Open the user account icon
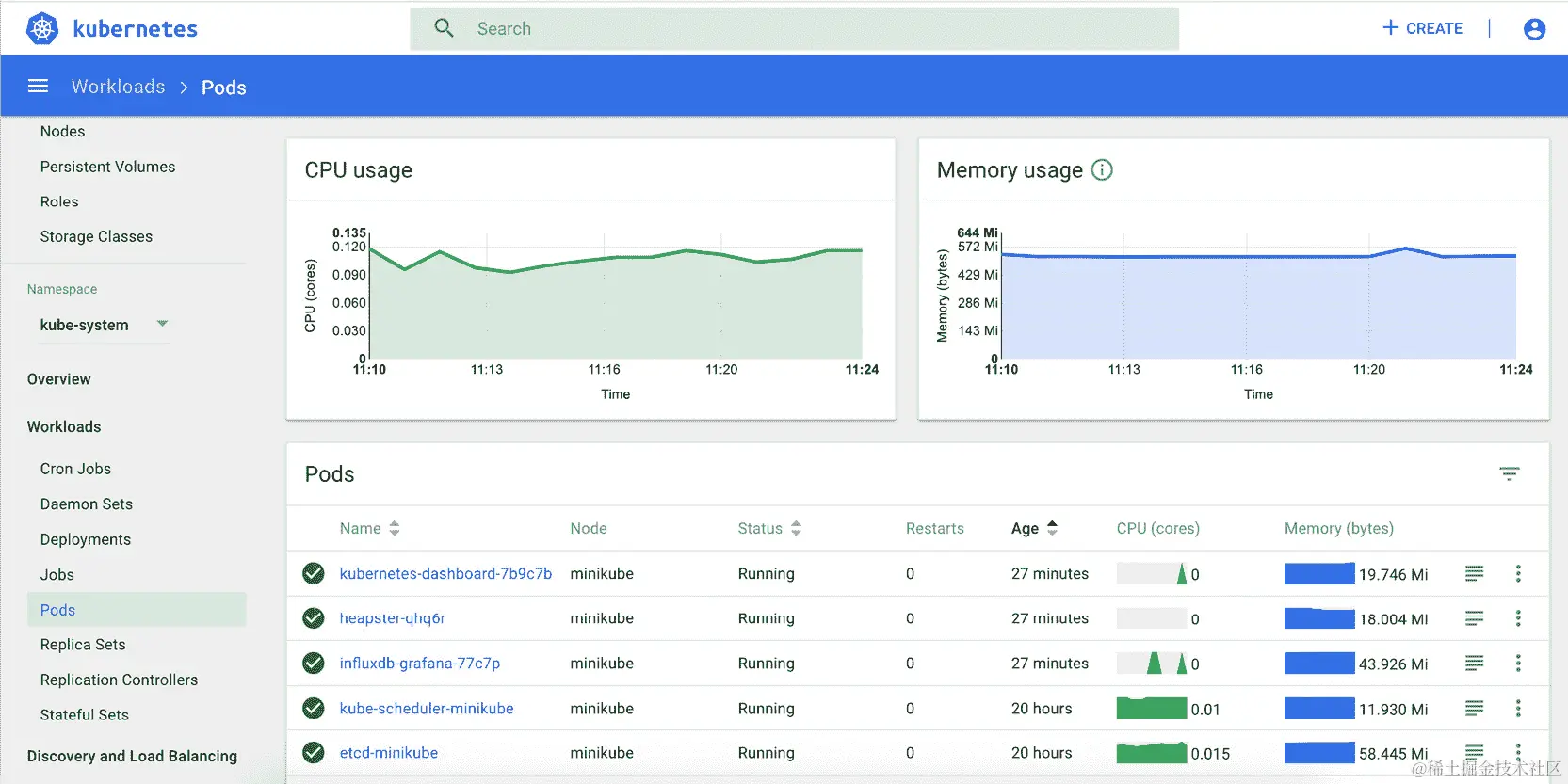Viewport: 1568px width, 784px height. (1534, 29)
